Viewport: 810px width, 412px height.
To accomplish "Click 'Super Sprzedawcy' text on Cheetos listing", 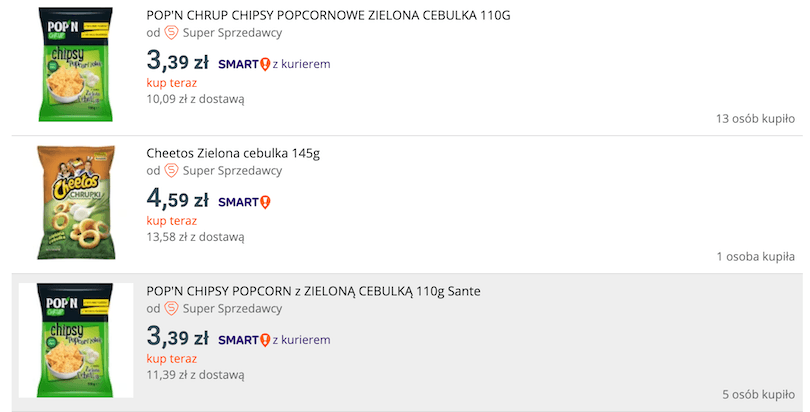I will [232, 170].
